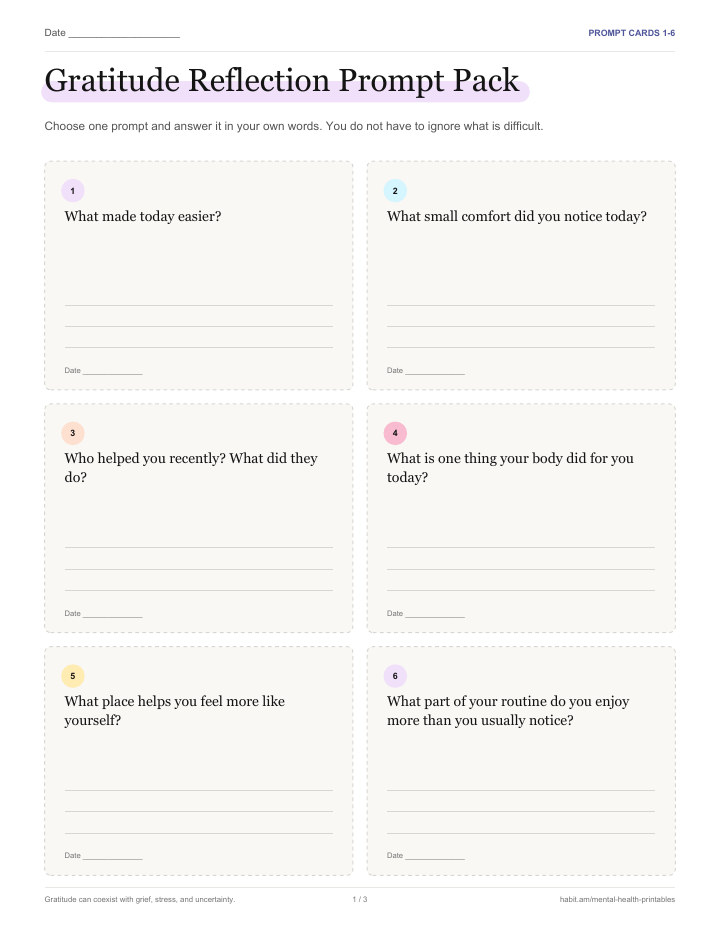This screenshot has width=720, height=932.
Task: Click the peach number 3 badge
Action: tap(73, 433)
